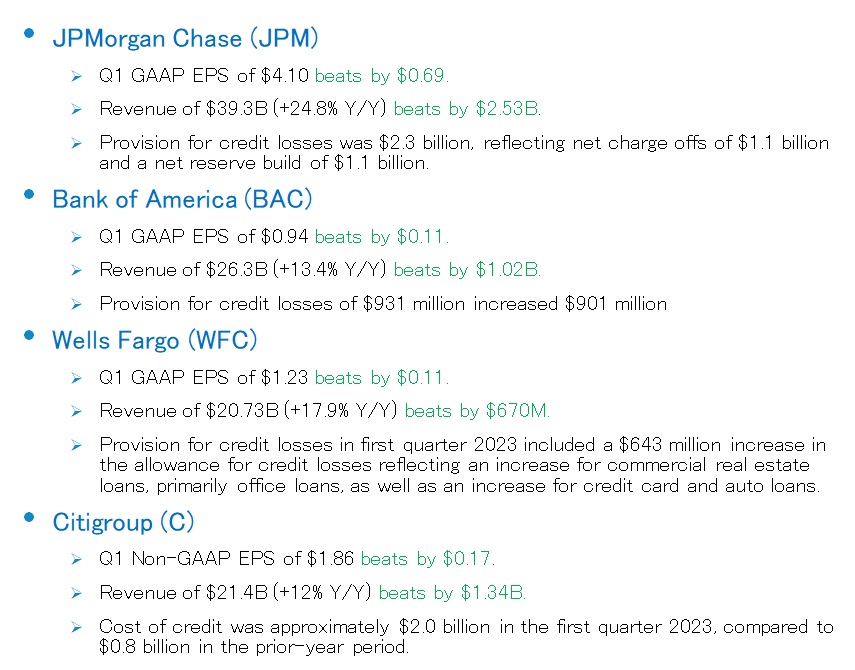
Task: Click the green "beats by $0.69" text
Action: [382, 75]
